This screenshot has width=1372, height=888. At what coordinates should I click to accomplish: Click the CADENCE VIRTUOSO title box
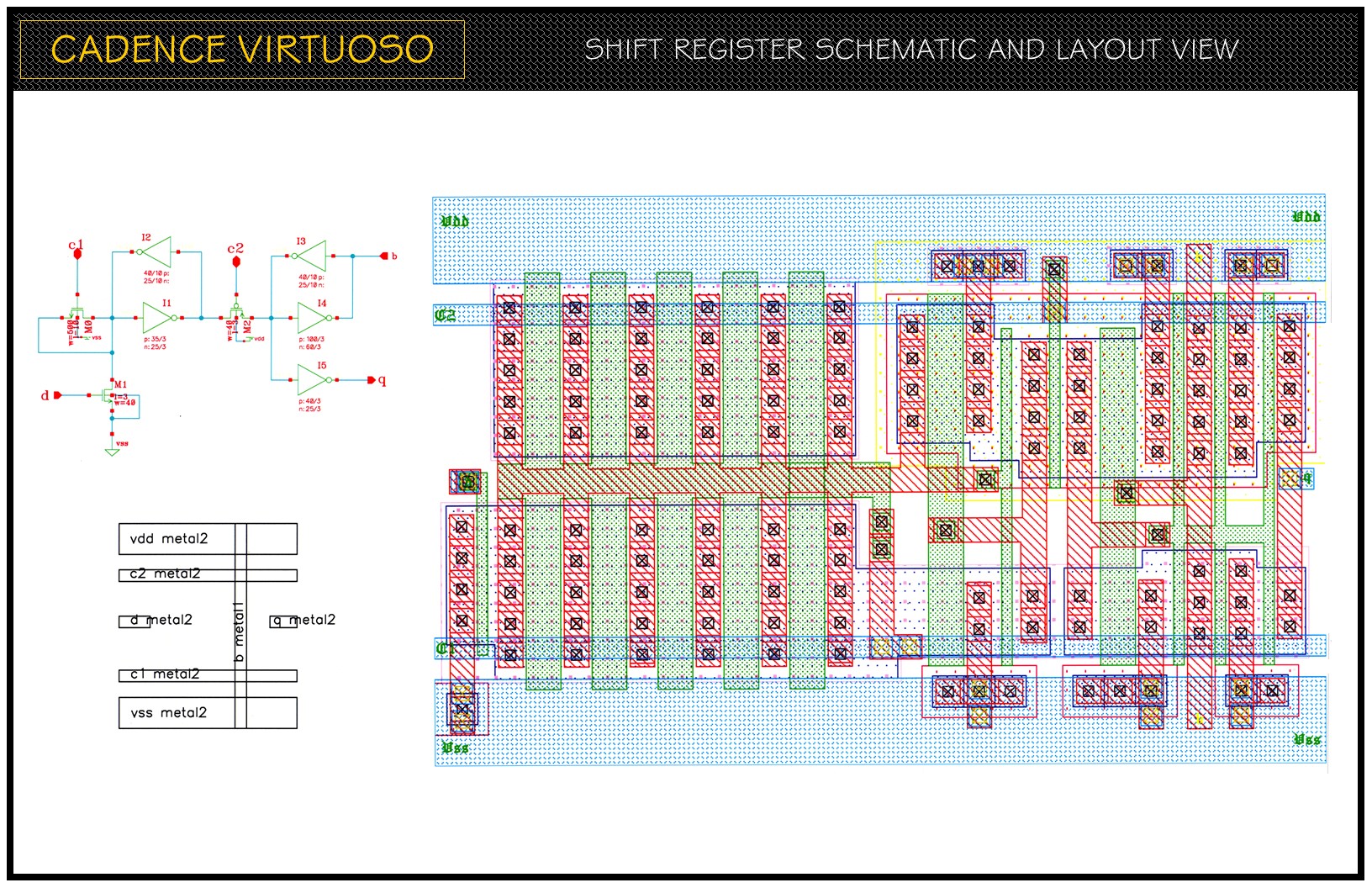242,50
